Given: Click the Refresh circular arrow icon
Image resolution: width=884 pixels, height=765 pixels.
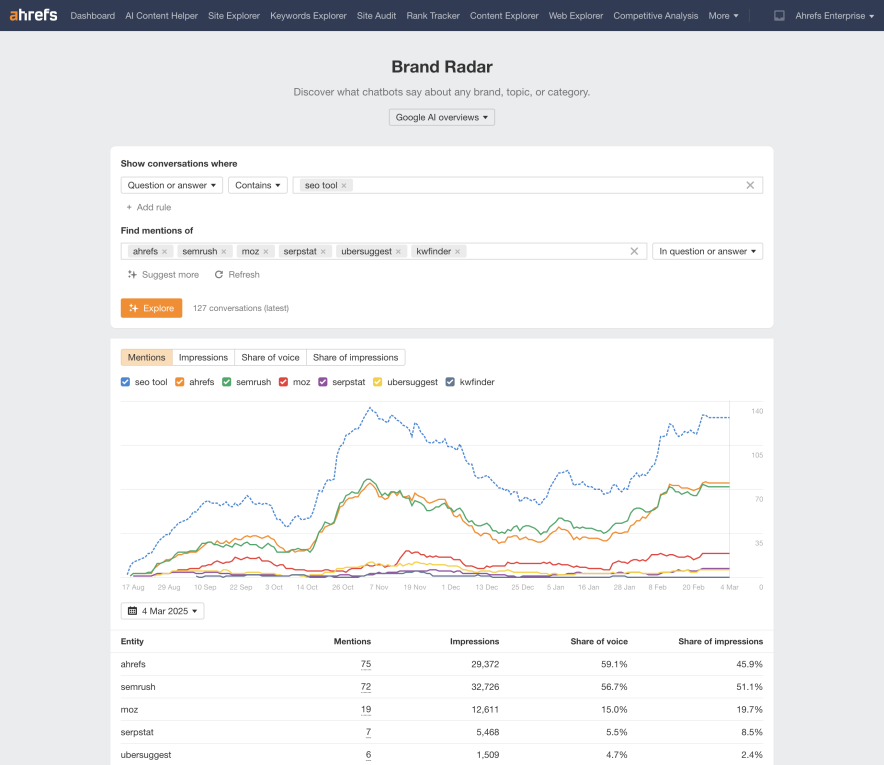Looking at the screenshot, I should coord(219,275).
